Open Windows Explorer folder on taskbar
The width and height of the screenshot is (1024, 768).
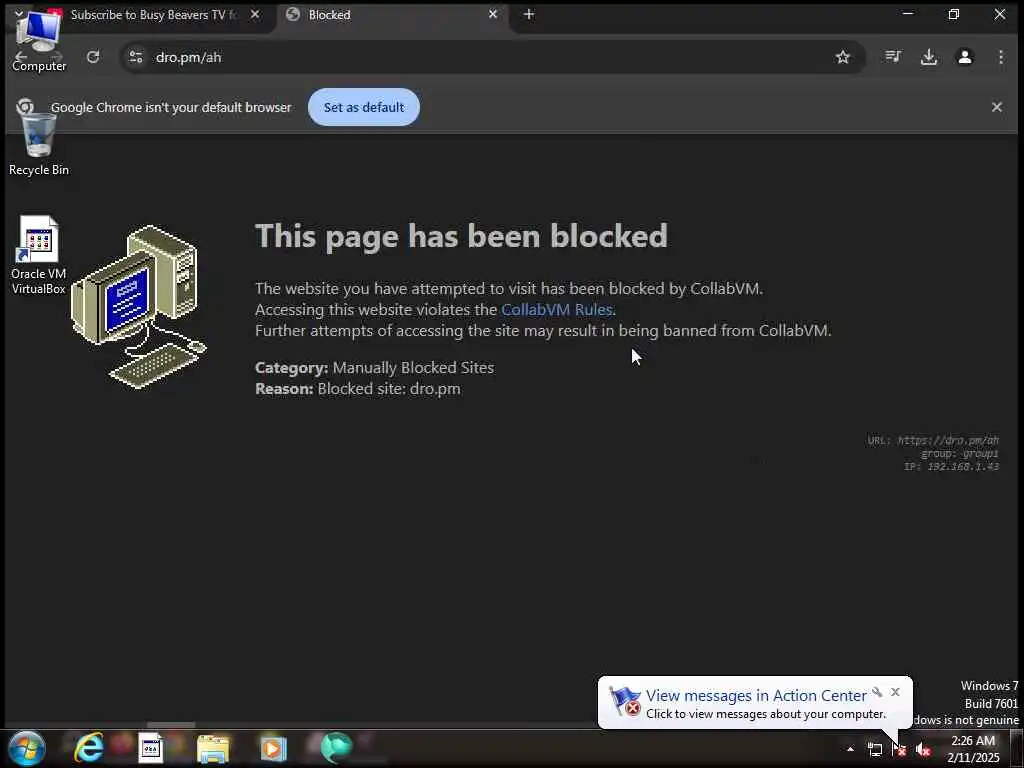[213, 748]
